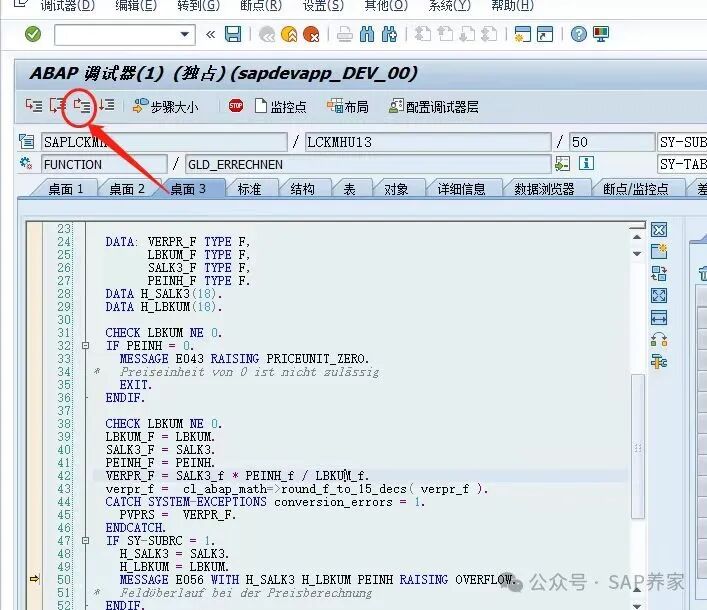This screenshot has width=707, height=610.
Task: Click the red STOP breakpoint icon
Action: coord(235,106)
